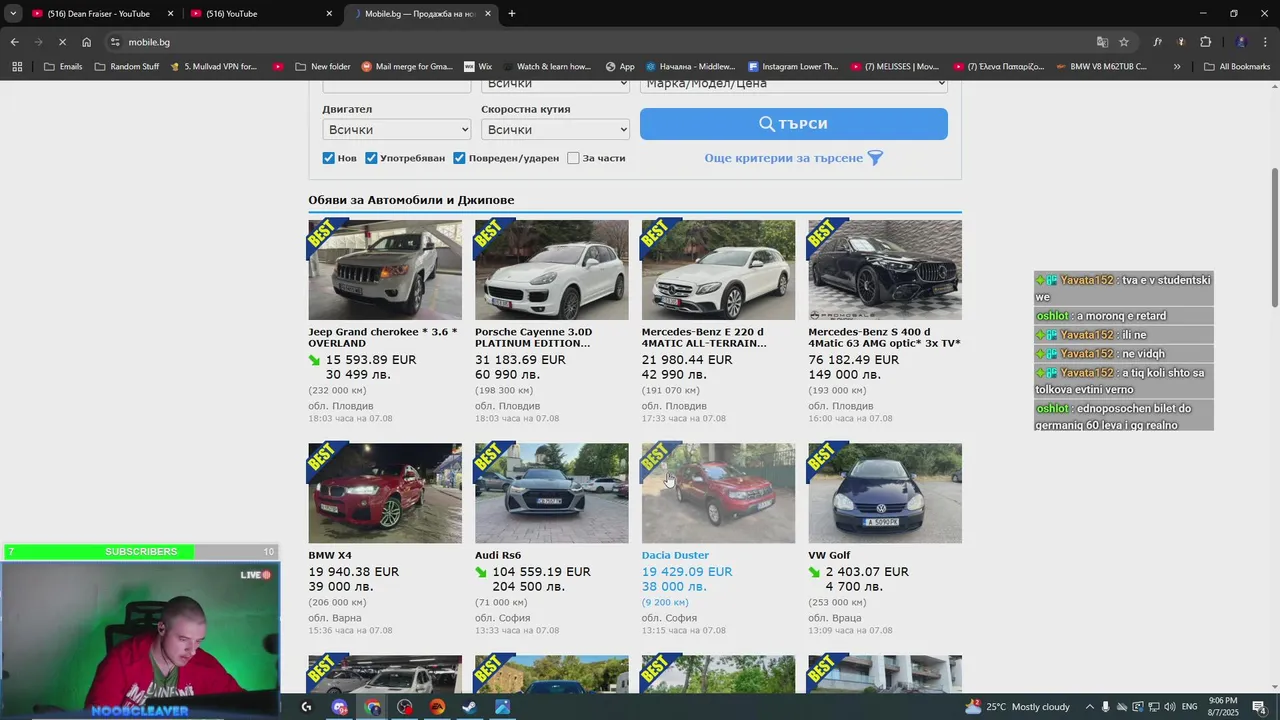Image resolution: width=1280 pixels, height=720 pixels.
Task: Open the Emails bookmark folder
Action: click(x=63, y=67)
